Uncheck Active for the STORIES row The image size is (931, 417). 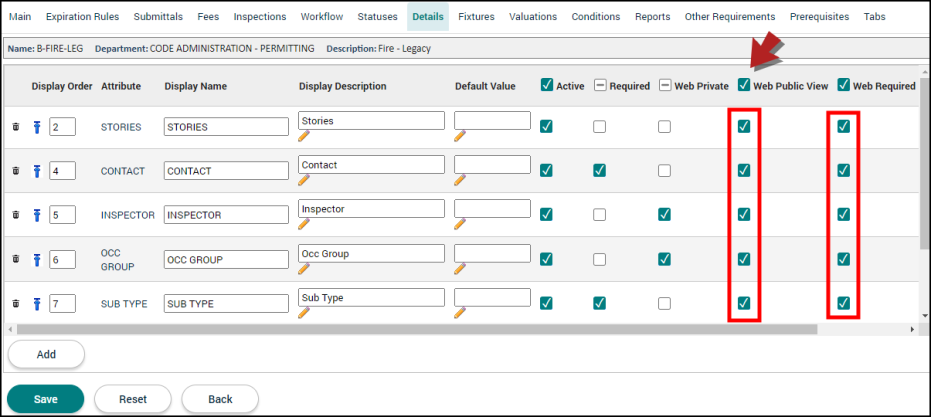click(547, 127)
